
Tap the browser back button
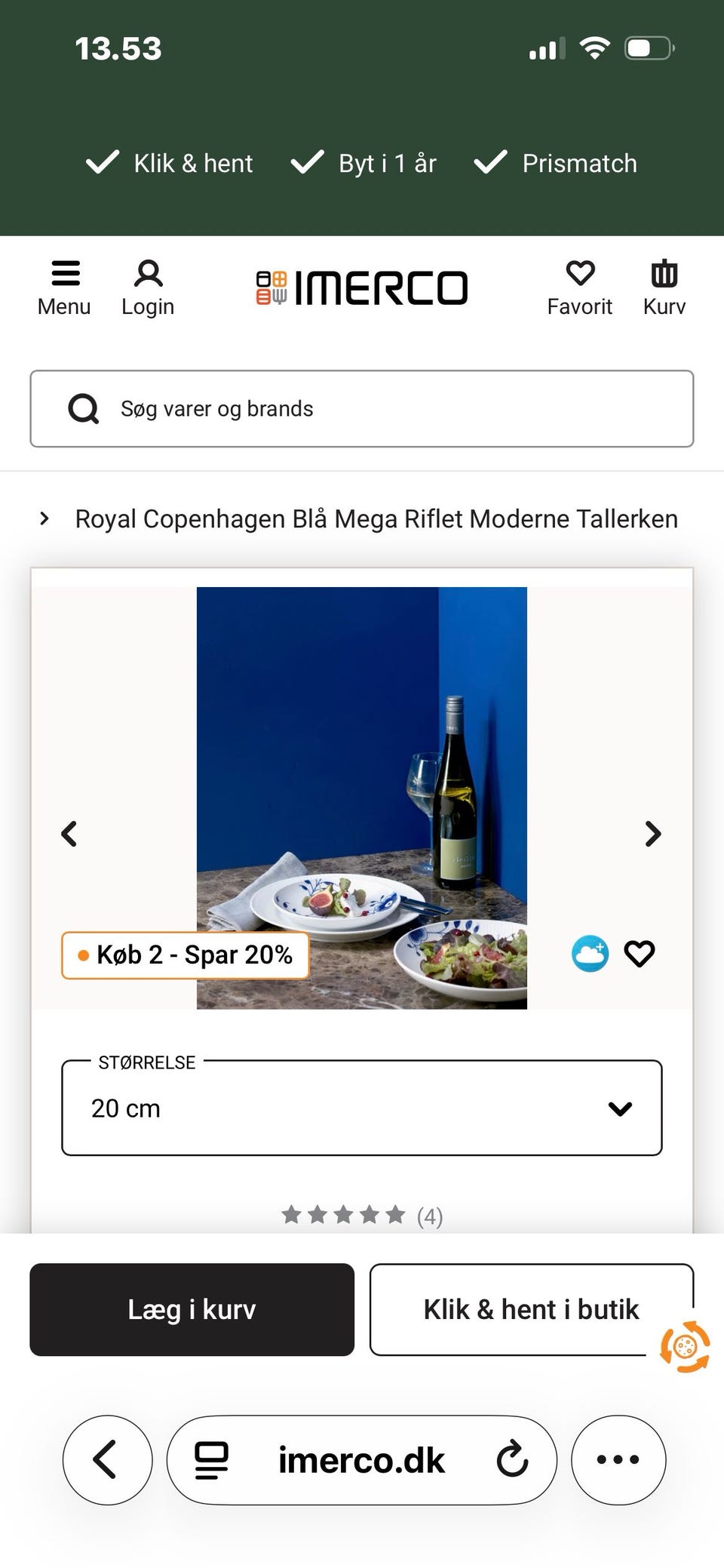(x=106, y=1459)
